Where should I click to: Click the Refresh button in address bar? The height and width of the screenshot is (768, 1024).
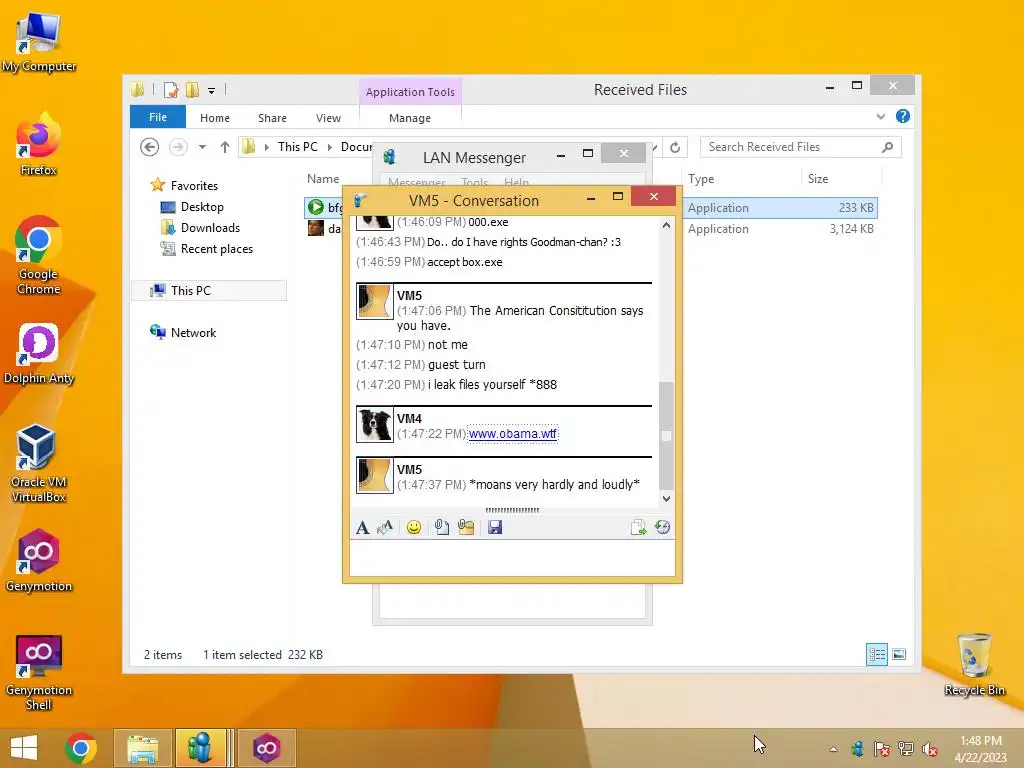coord(675,148)
